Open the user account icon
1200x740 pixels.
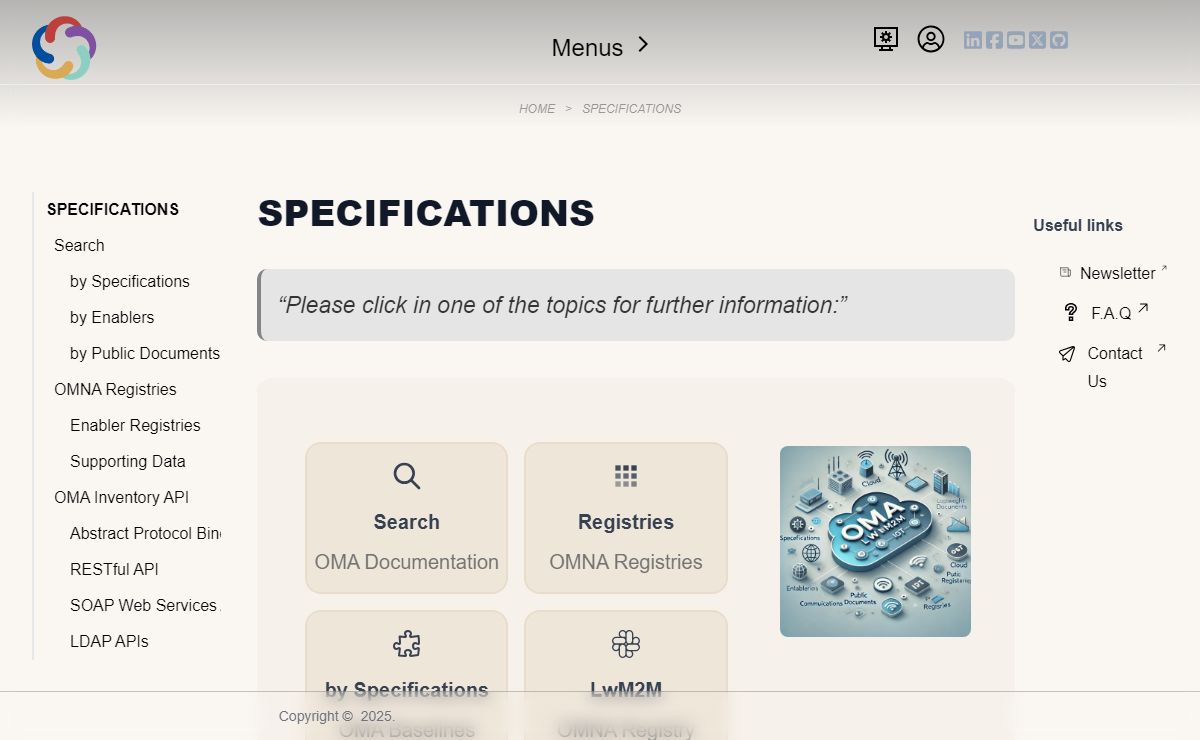931,39
